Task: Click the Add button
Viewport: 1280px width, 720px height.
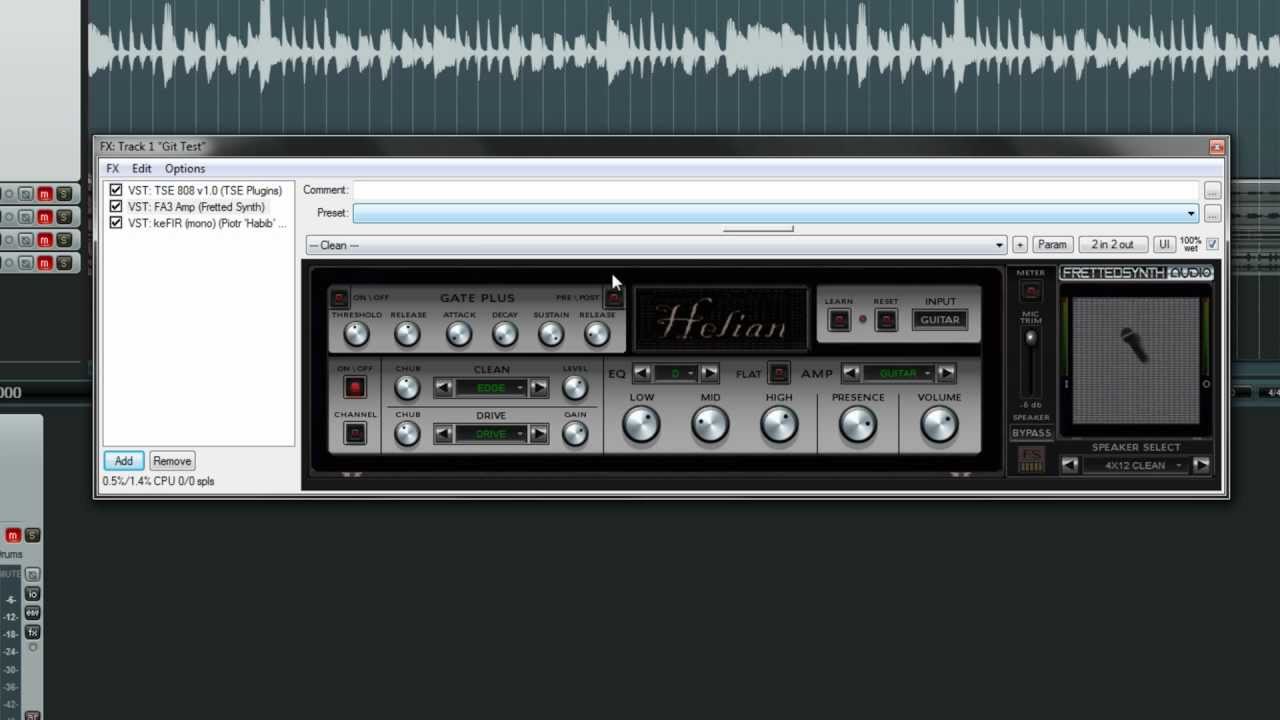Action: tap(124, 461)
